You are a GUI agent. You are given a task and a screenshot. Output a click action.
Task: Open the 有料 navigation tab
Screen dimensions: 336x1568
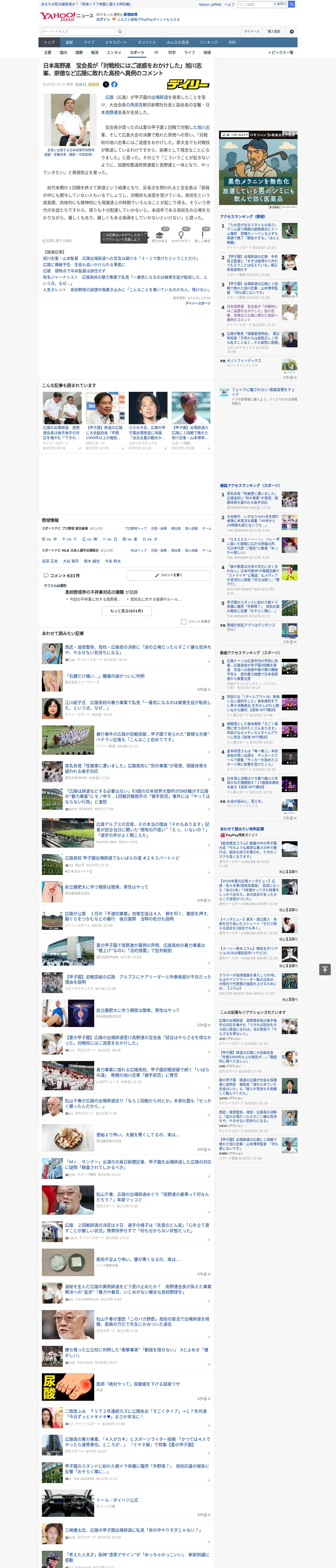(232, 43)
